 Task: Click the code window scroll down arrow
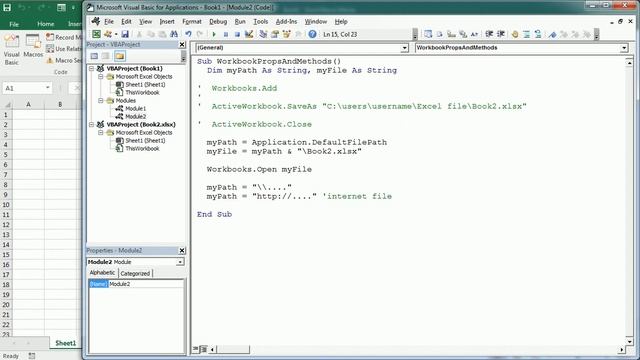pos(629,342)
